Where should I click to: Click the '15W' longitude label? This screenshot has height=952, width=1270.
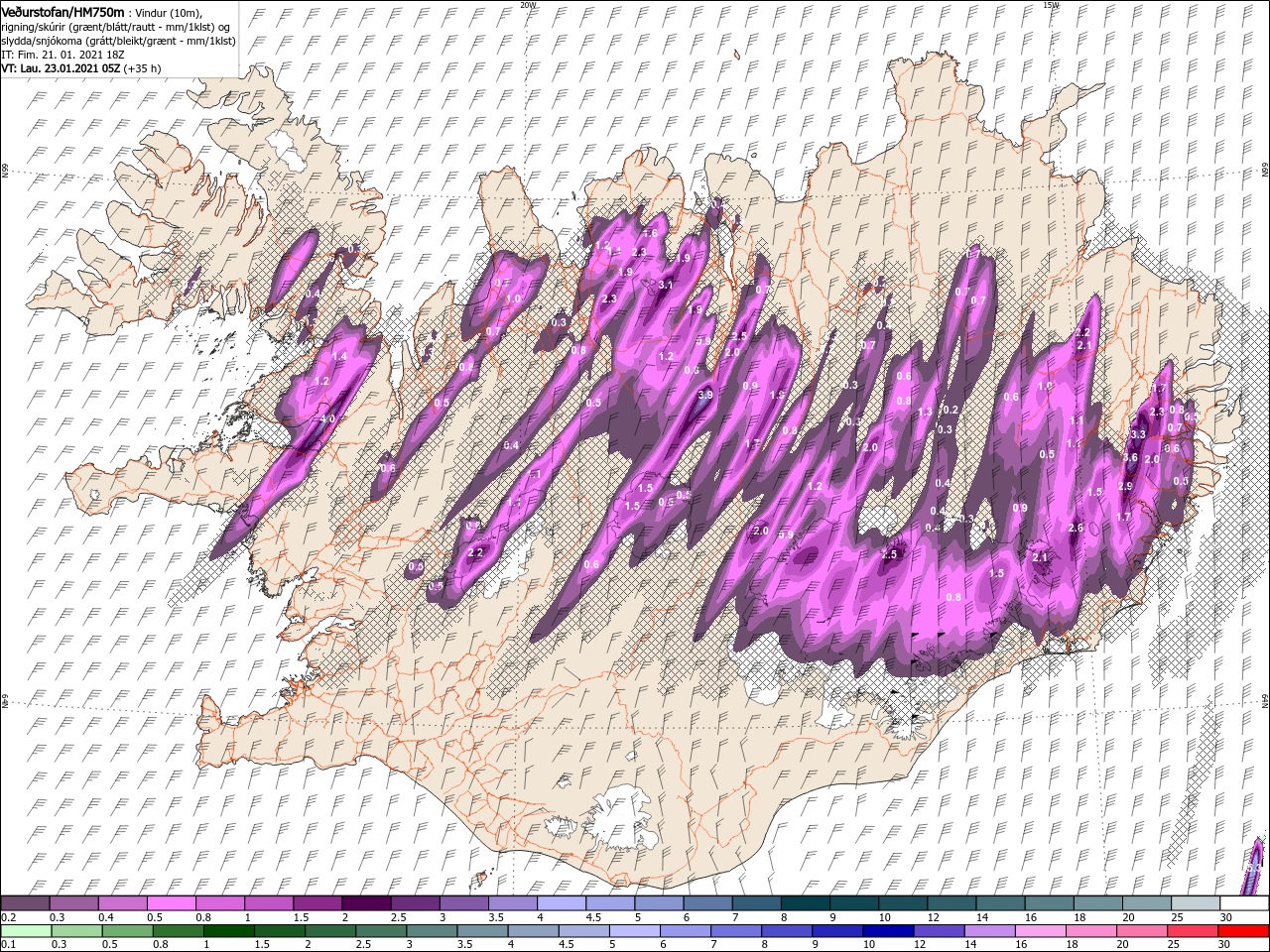(1052, 4)
